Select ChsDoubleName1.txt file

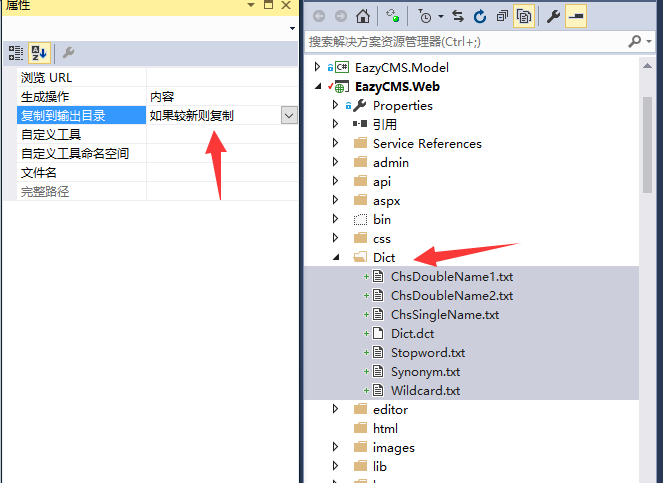coord(452,277)
